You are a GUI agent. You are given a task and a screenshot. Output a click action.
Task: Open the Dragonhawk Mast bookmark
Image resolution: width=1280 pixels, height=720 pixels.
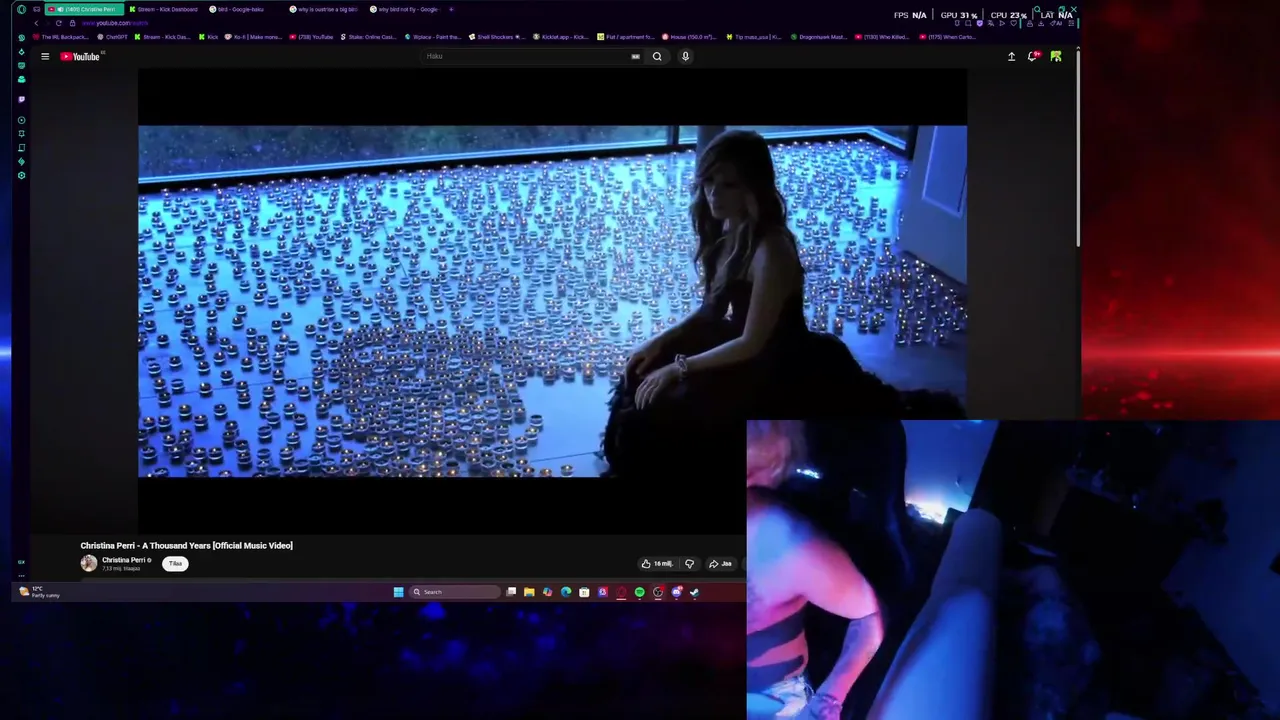[818, 37]
